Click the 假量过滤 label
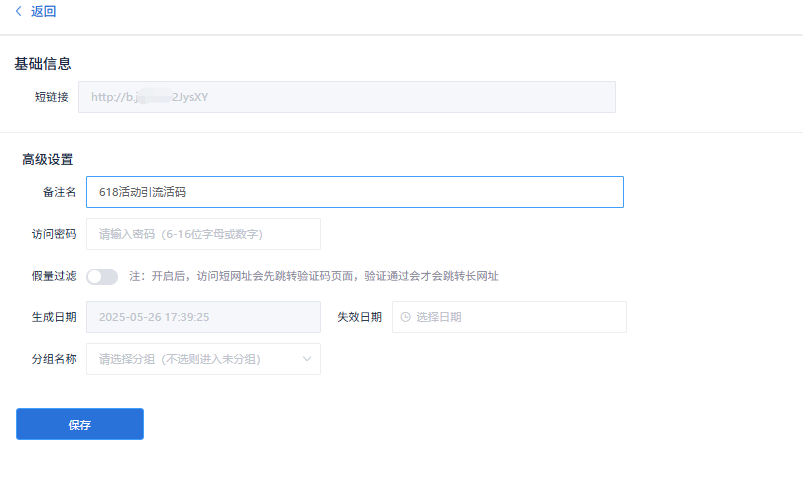The height and width of the screenshot is (491, 803). tap(54, 276)
